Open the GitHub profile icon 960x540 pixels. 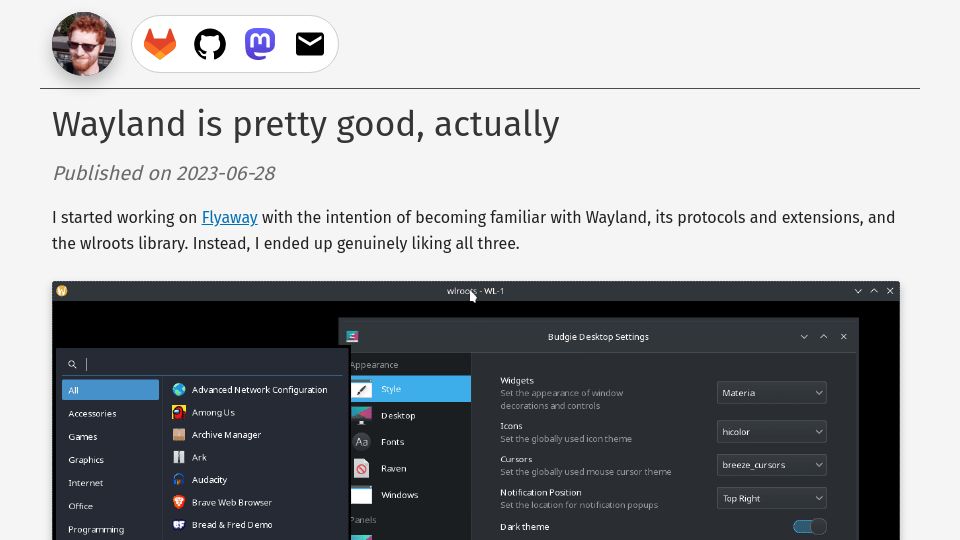(x=210, y=44)
